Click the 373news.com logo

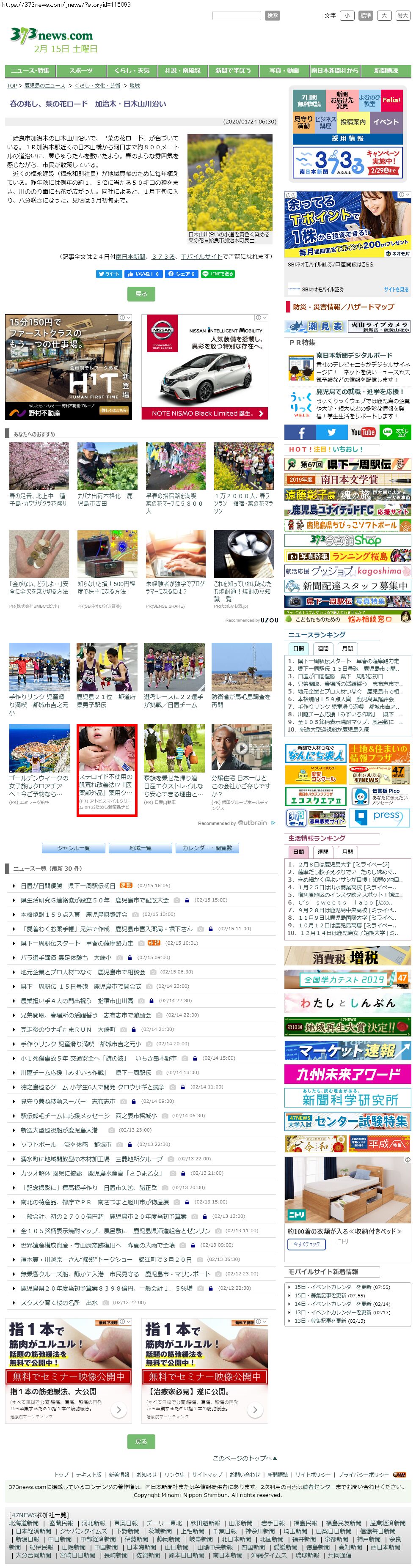point(52,35)
